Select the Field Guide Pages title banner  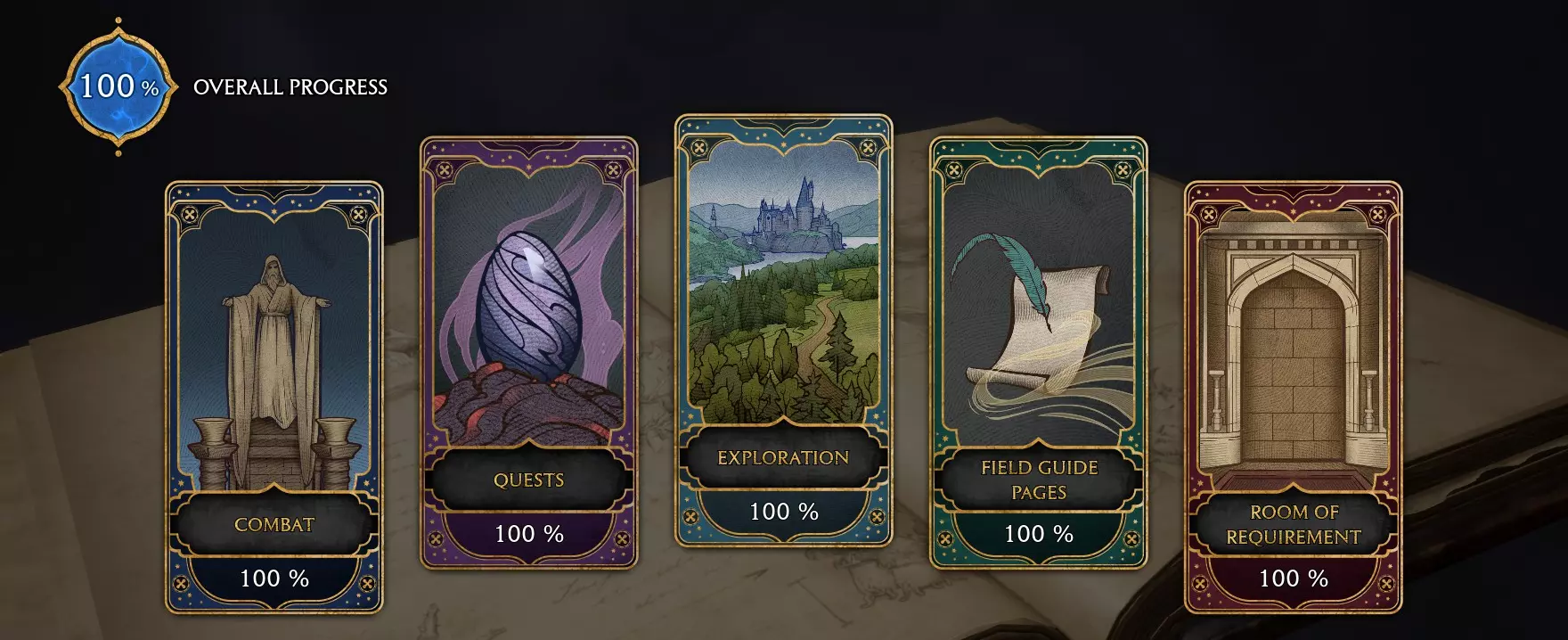1039,480
